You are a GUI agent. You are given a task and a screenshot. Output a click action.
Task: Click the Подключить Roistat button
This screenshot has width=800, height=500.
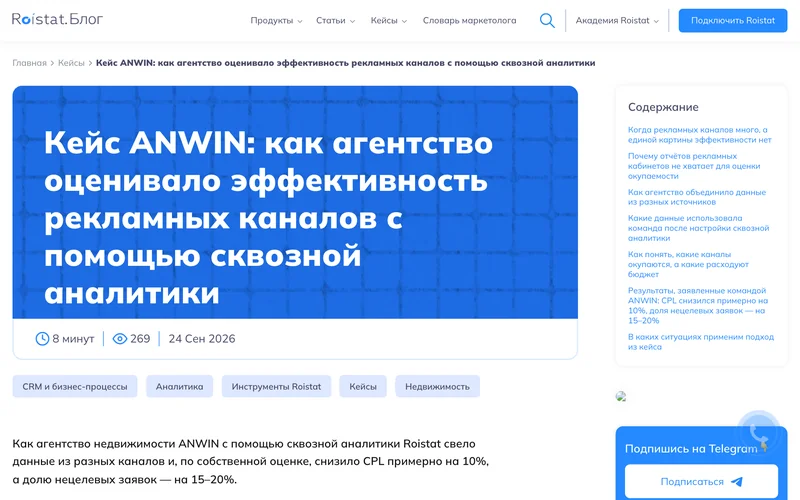pos(733,20)
